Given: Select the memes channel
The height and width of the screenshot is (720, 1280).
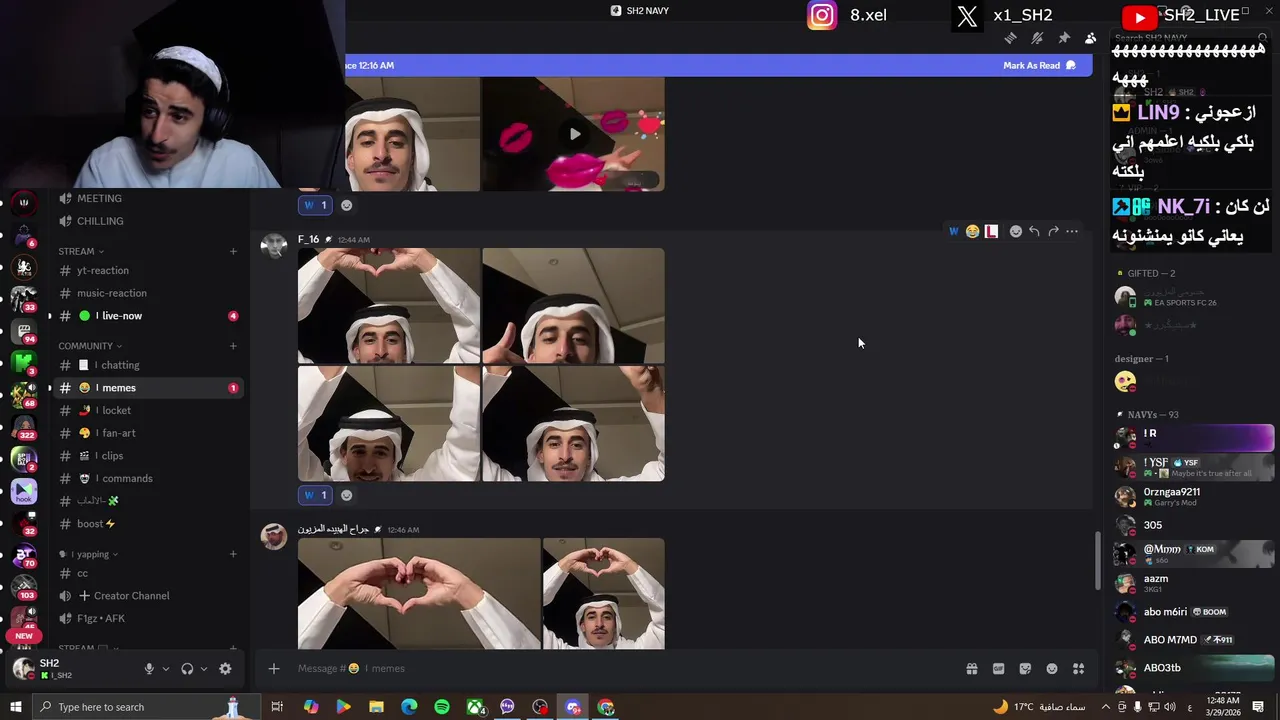Looking at the screenshot, I should coord(148,388).
